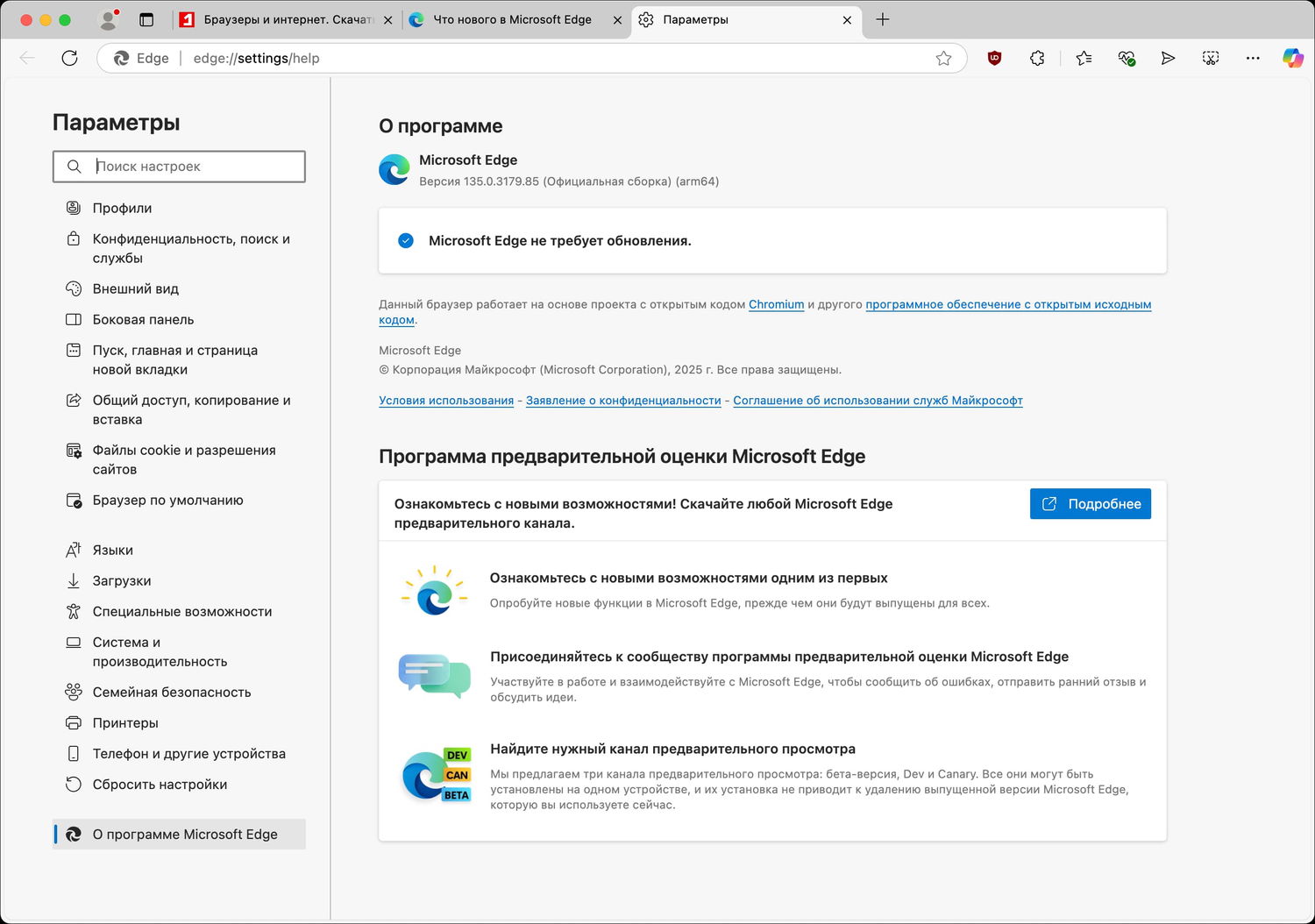Screen dimensions: 1315x924
Task: Click "Ознакомьтесь с новыми возможностями одним из первых"
Action: (689, 579)
